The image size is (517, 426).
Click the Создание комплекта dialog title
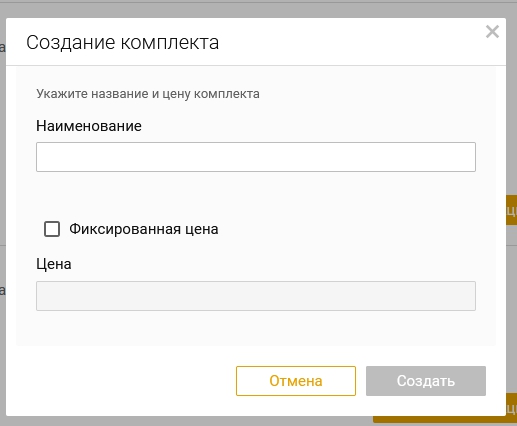123,43
